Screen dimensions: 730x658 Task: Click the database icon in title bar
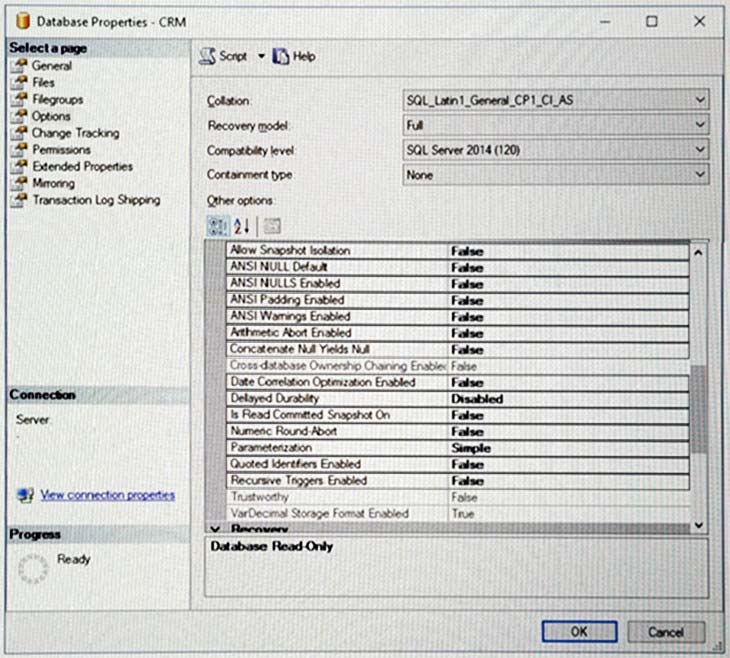[23, 21]
